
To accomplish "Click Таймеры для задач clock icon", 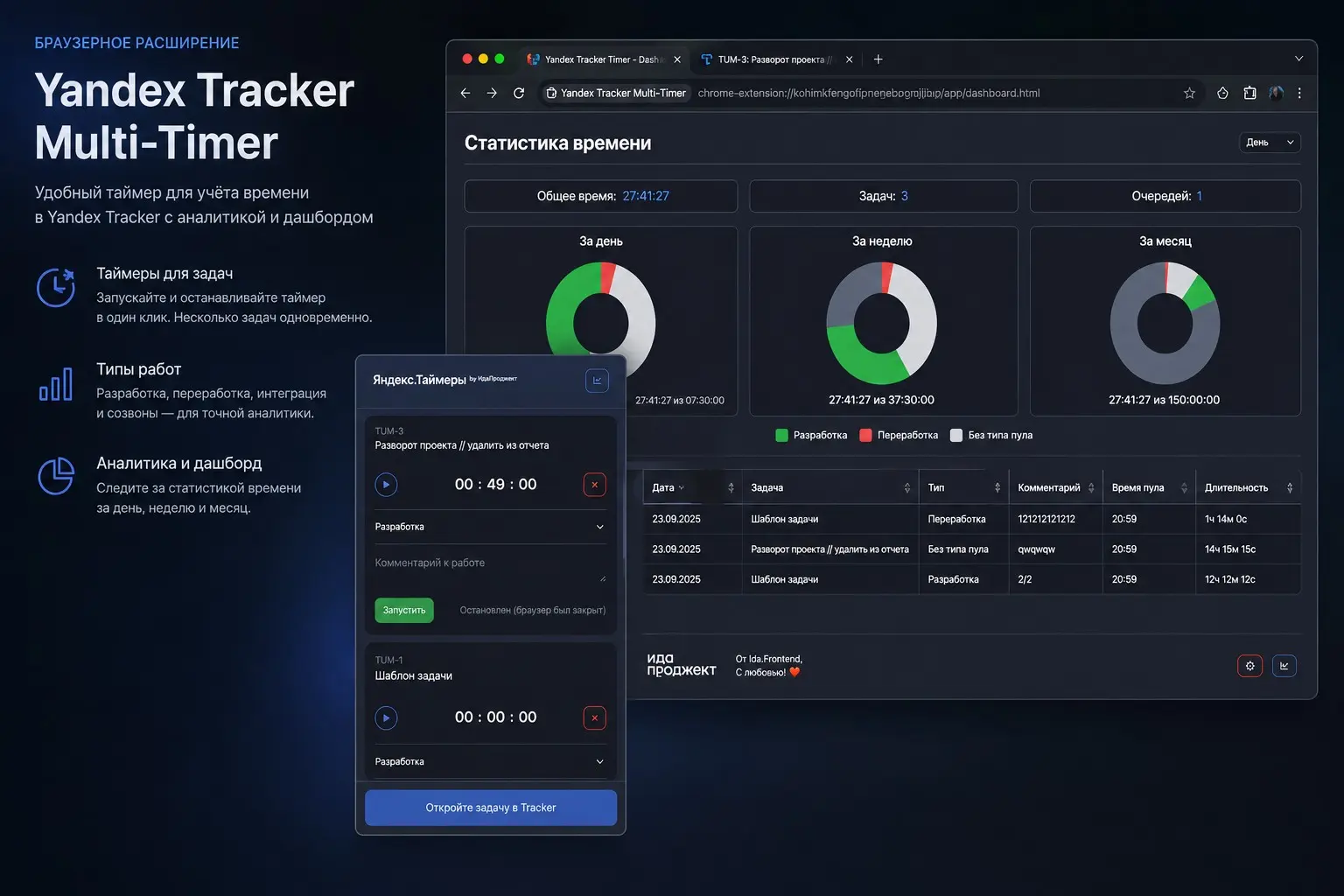I will tap(55, 287).
